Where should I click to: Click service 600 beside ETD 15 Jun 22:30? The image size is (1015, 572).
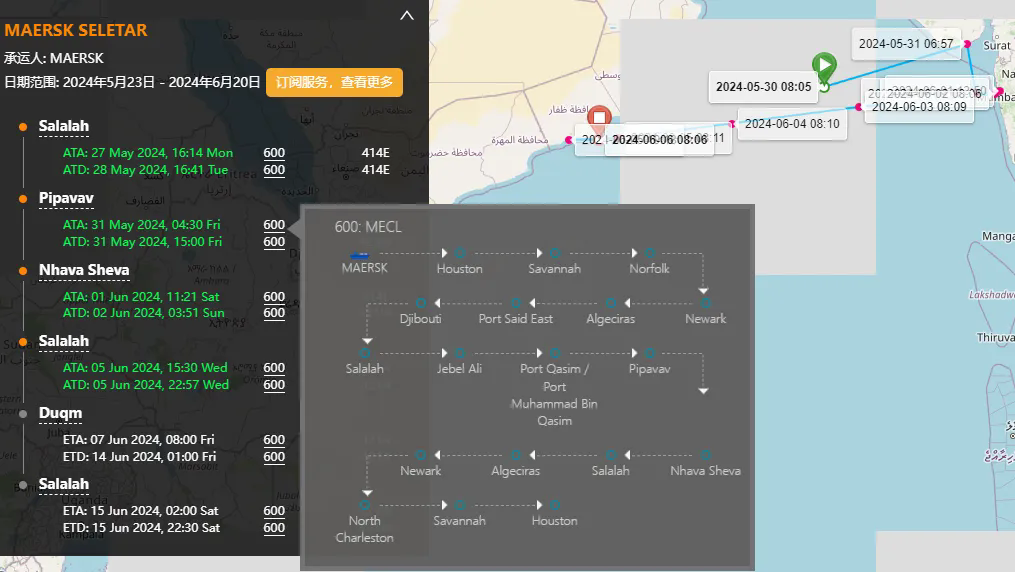tap(274, 527)
